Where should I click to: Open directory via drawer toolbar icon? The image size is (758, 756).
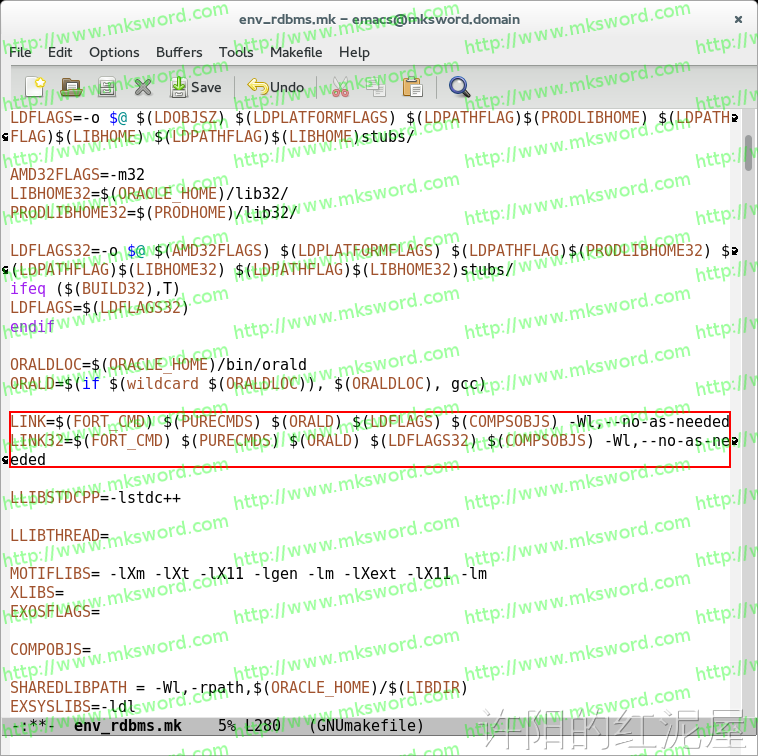click(107, 87)
